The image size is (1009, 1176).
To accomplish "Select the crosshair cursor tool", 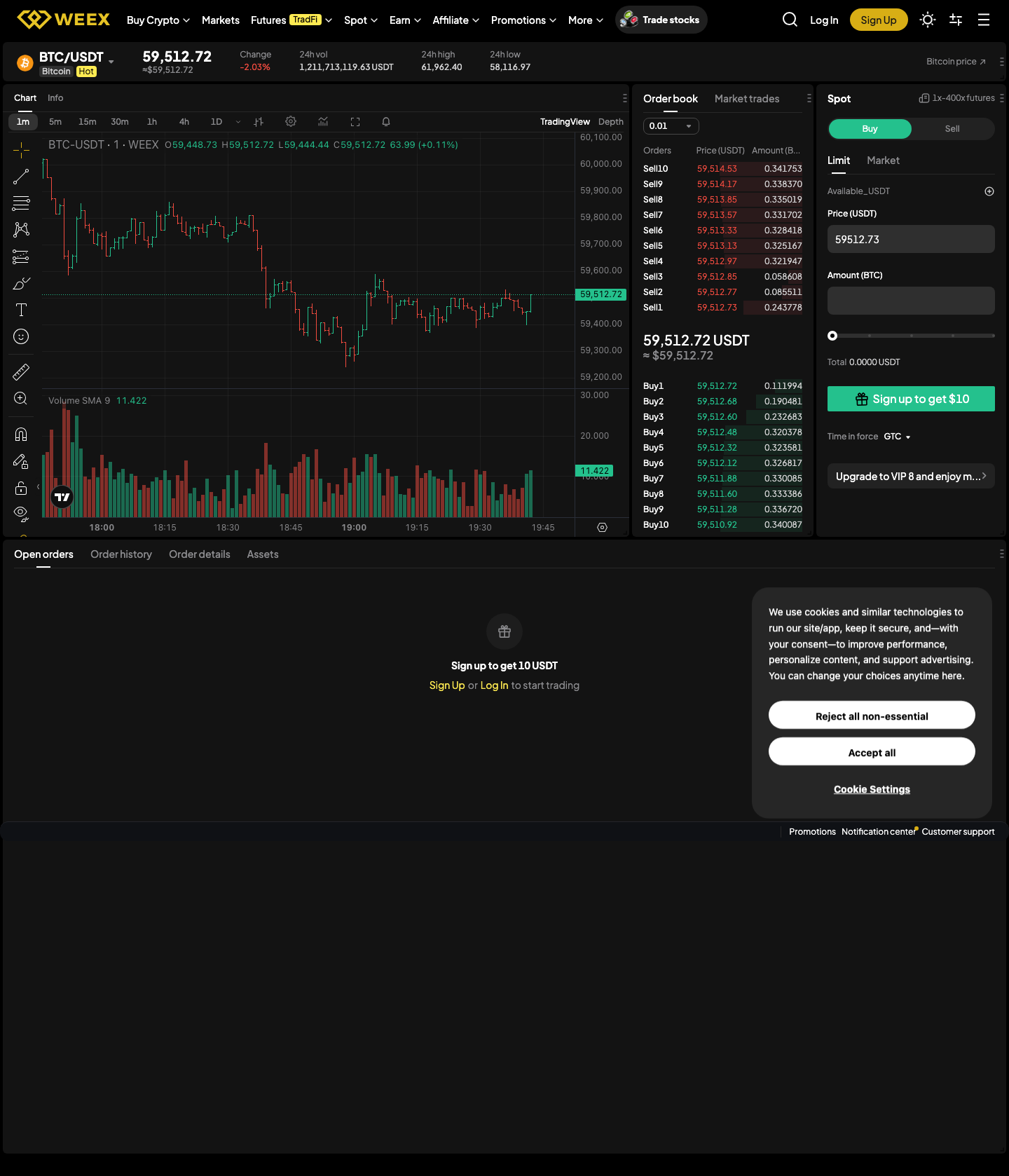I will pos(21,149).
